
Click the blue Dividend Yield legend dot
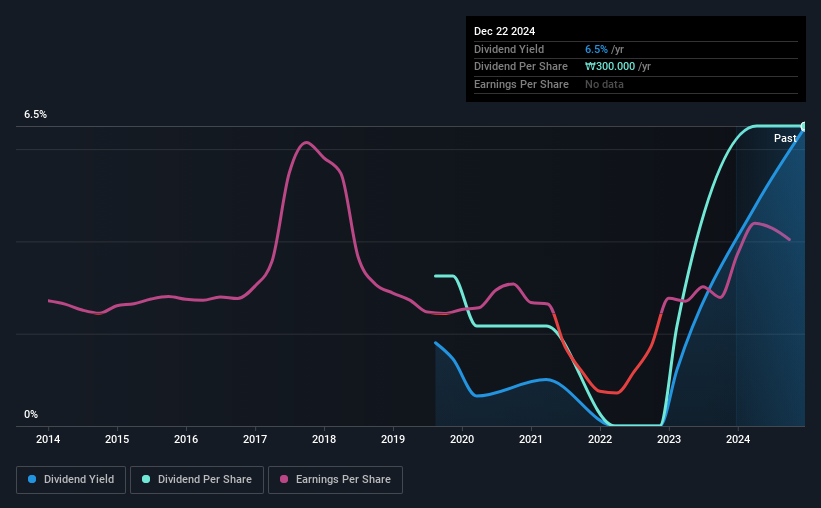click(32, 479)
